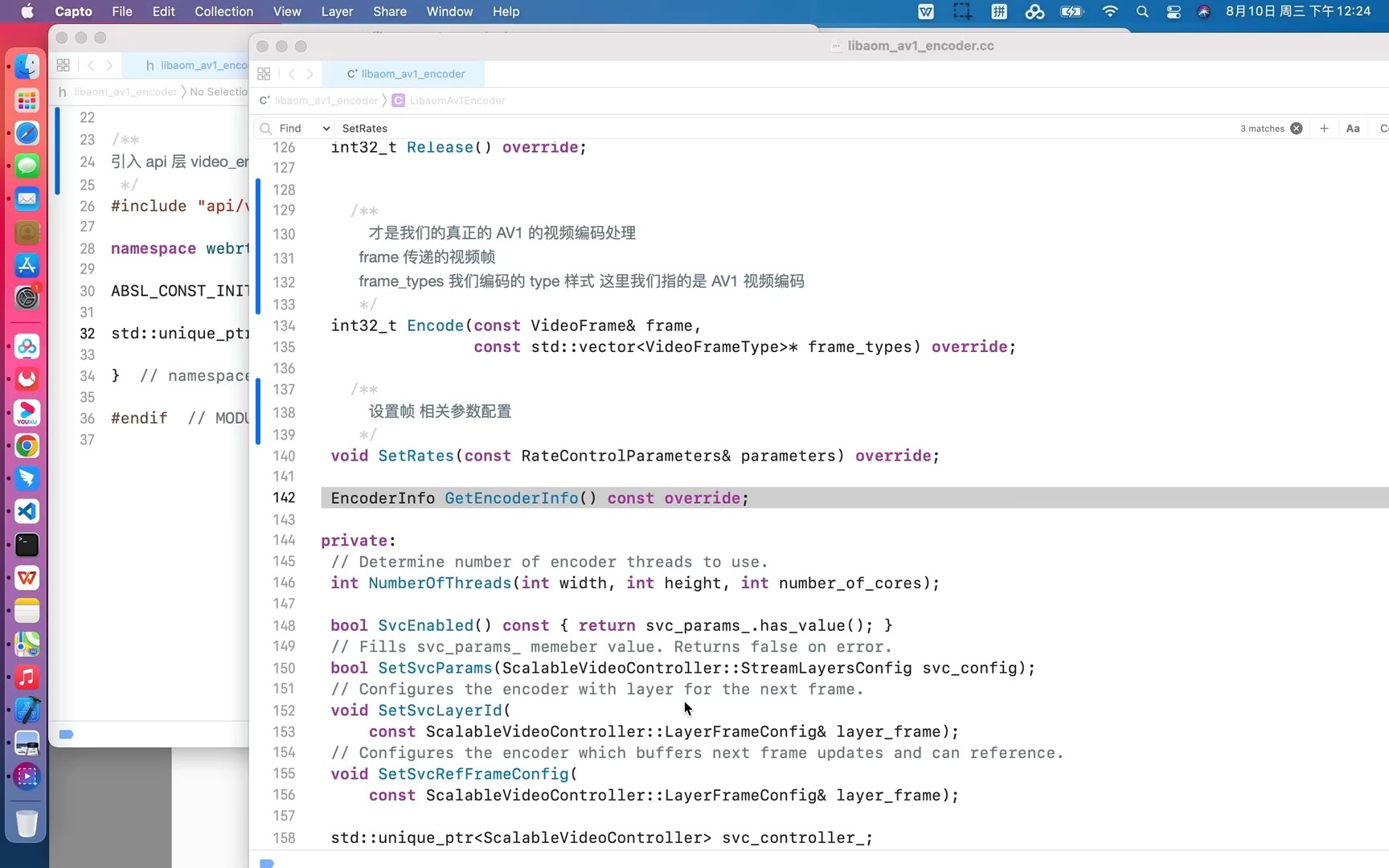Open Launchpad in the Dock
Screen dimensions: 1389x868
(27, 100)
